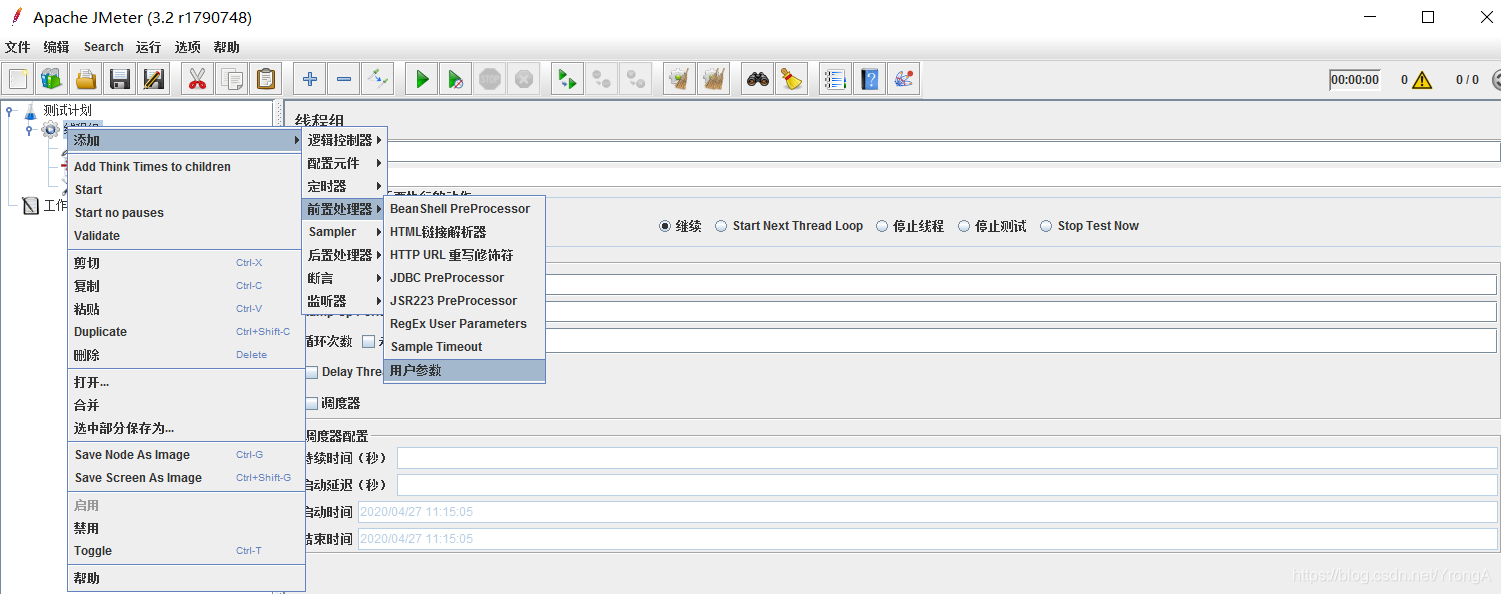Click the Toggle enable/disable toolbar icon
The height and width of the screenshot is (594, 1501).
point(377,78)
